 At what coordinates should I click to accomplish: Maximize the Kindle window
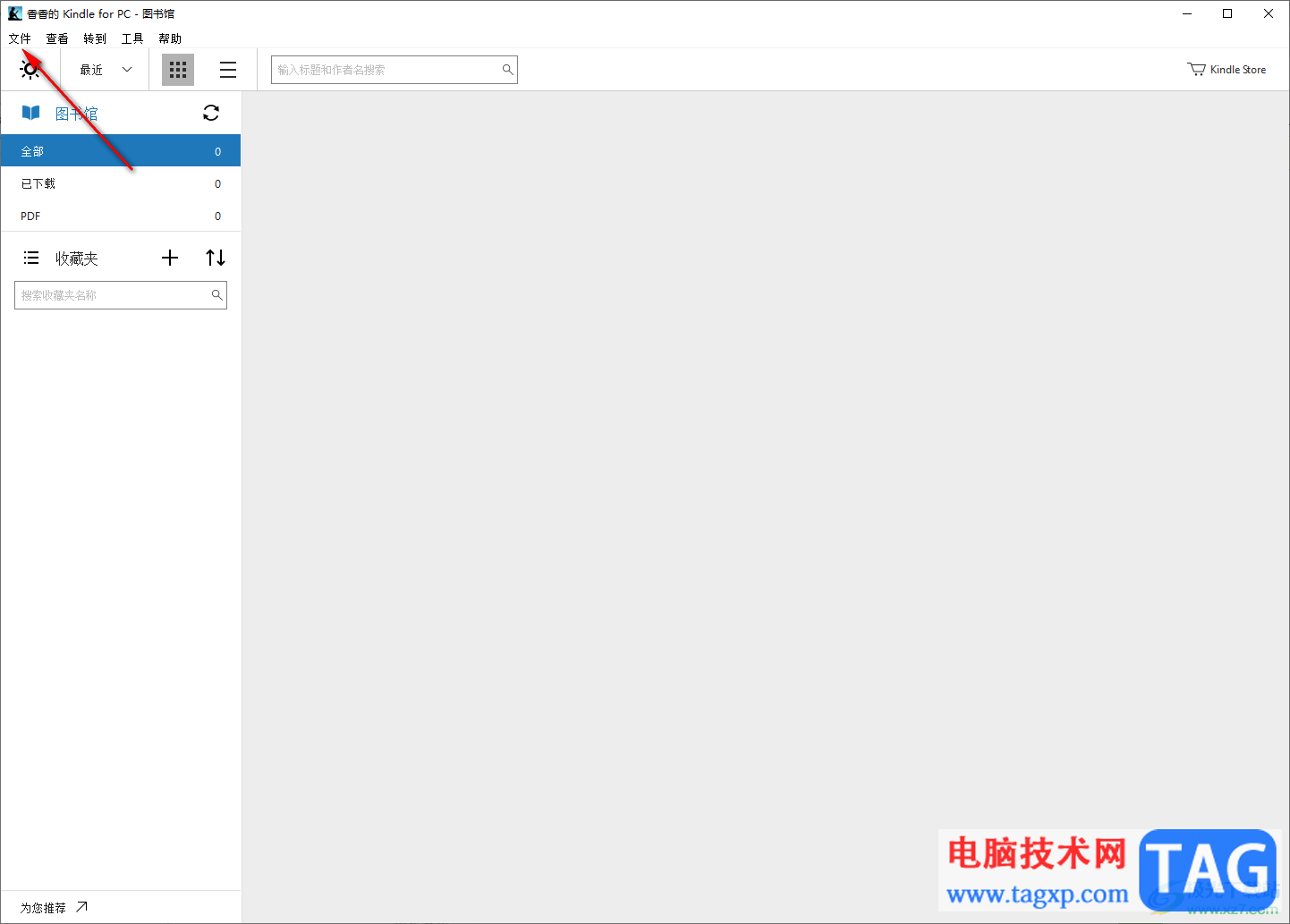1227,13
